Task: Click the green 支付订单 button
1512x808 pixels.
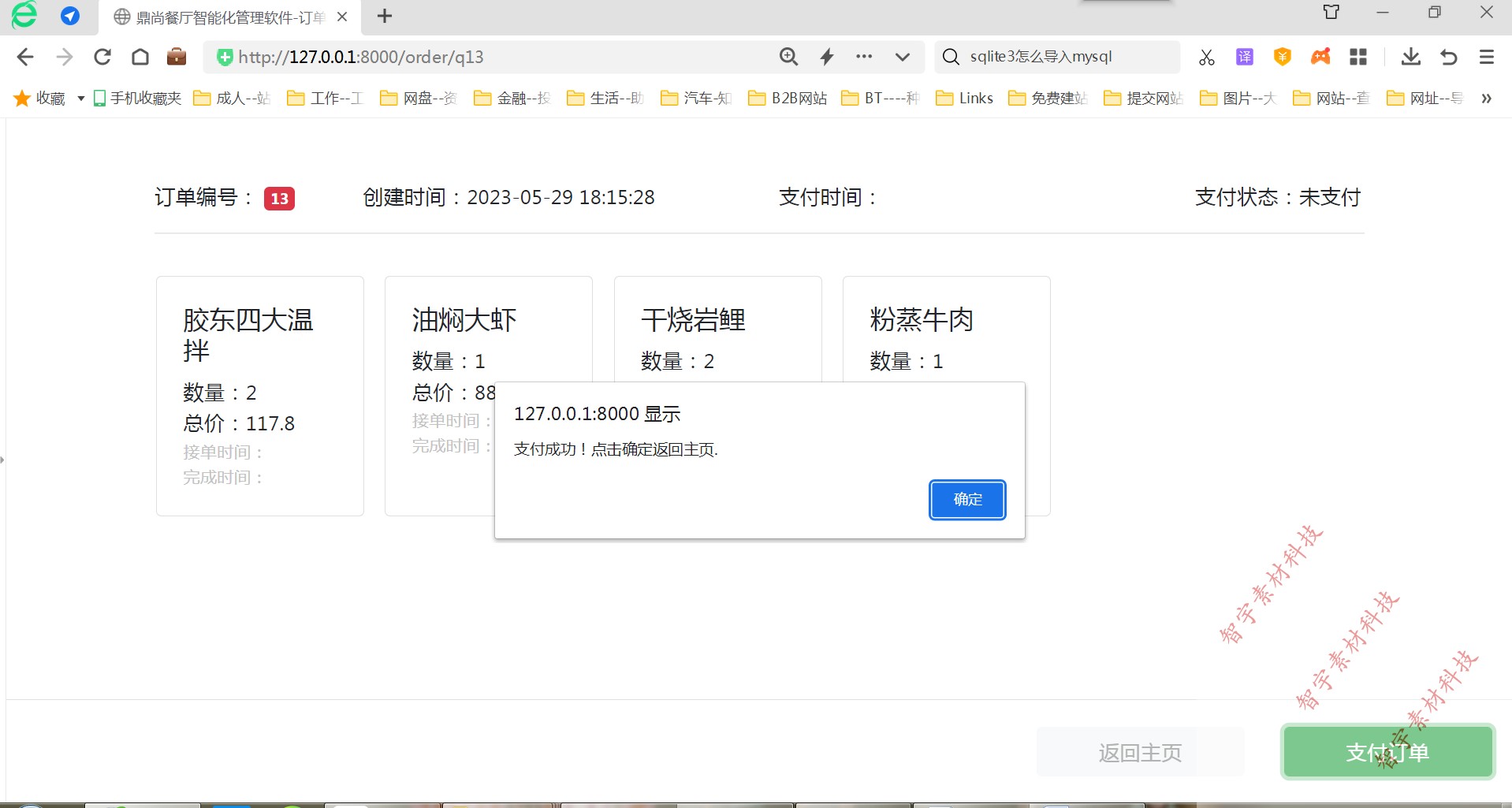Action: pyautogui.click(x=1387, y=752)
